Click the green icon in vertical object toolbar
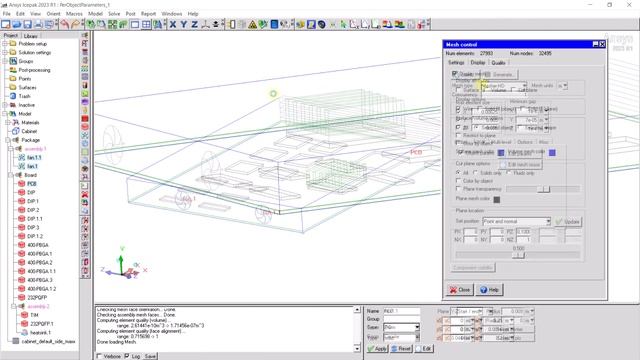 (x=85, y=94)
